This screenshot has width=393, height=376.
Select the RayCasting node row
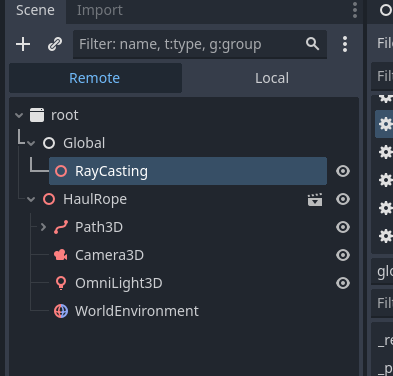(188, 171)
